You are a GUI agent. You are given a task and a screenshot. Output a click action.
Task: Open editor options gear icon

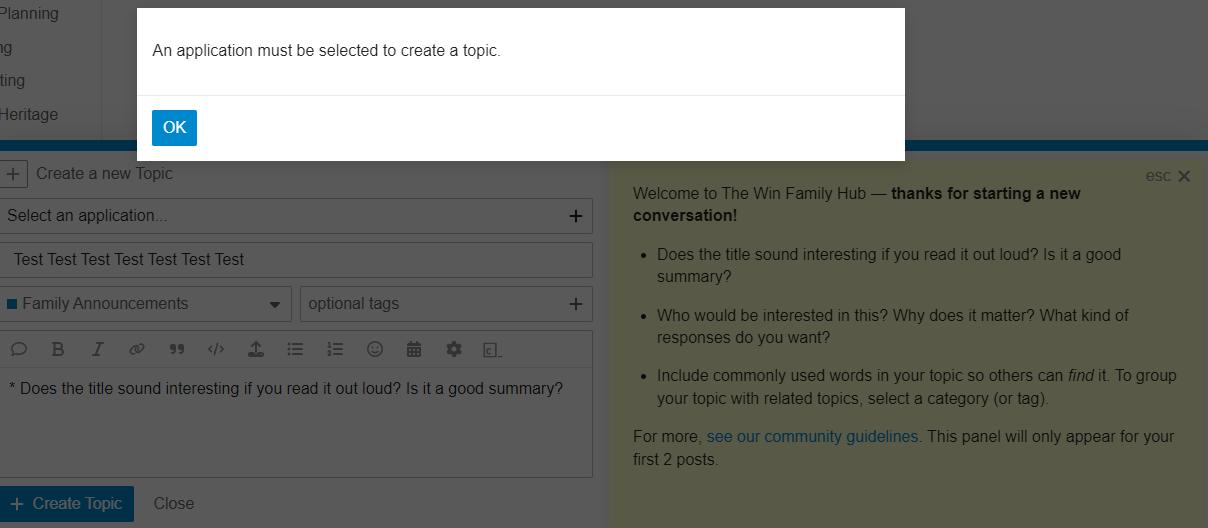click(454, 349)
